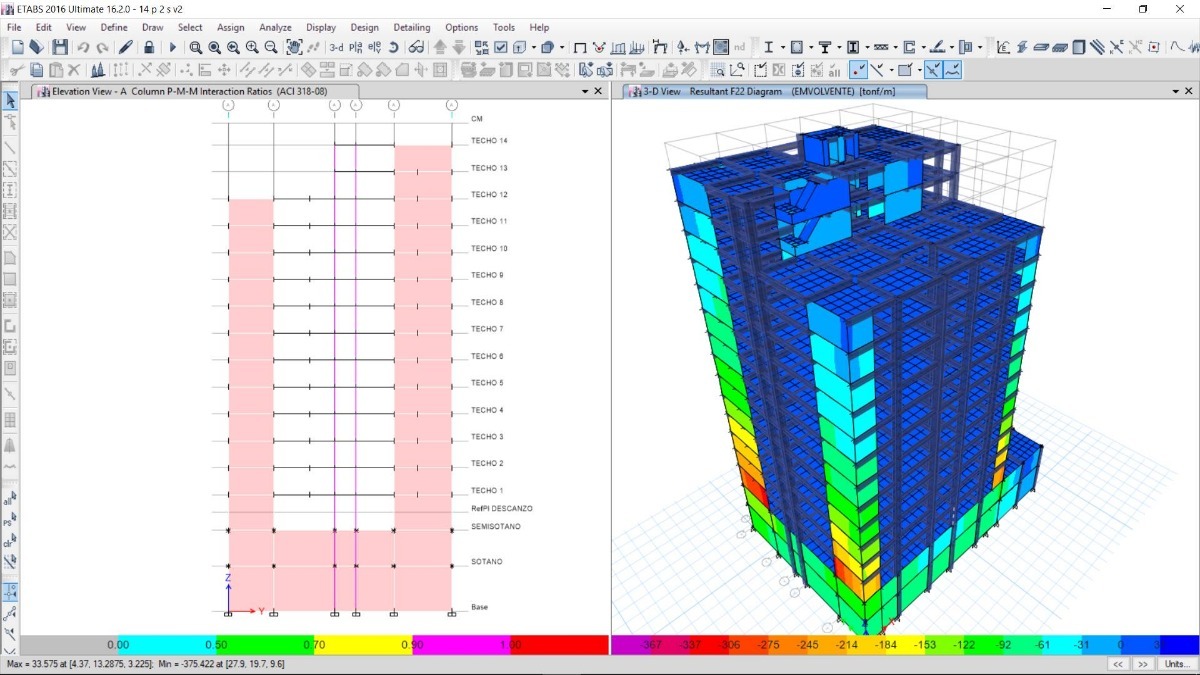Close the 3-D View panel
The height and width of the screenshot is (675, 1200).
coord(1190,91)
